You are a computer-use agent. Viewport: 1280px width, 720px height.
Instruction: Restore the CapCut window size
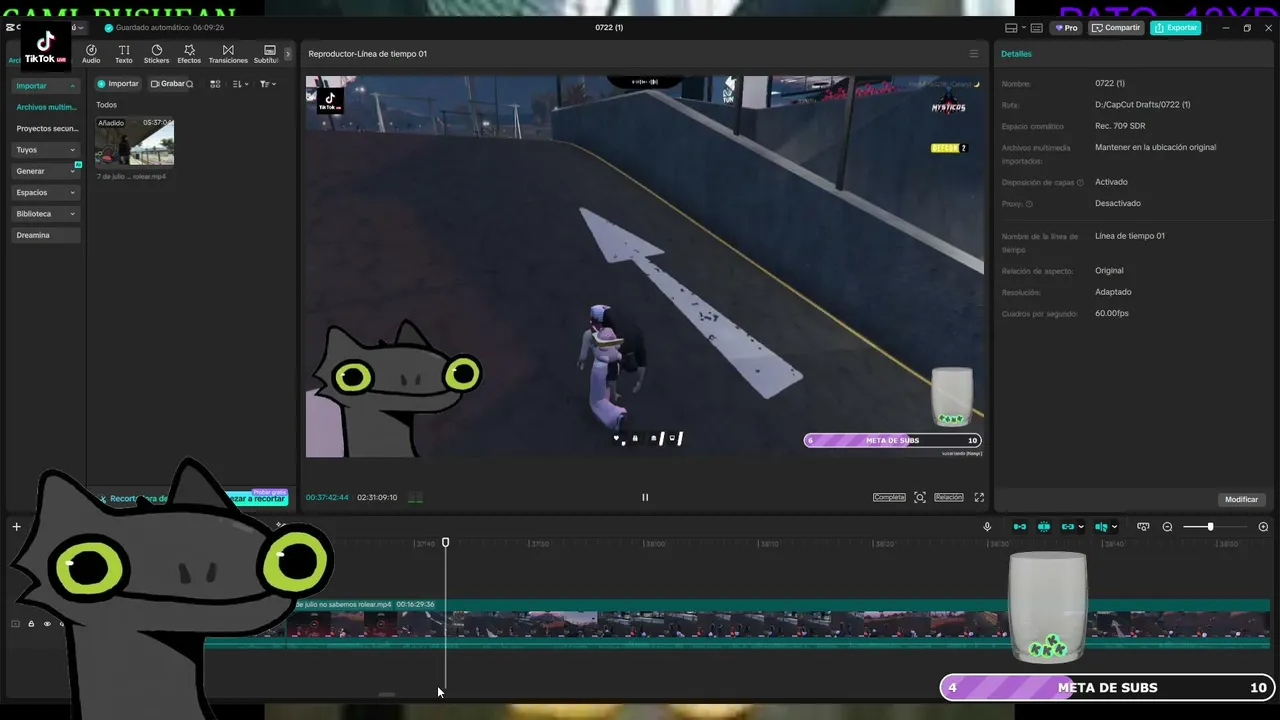[x=1247, y=28]
